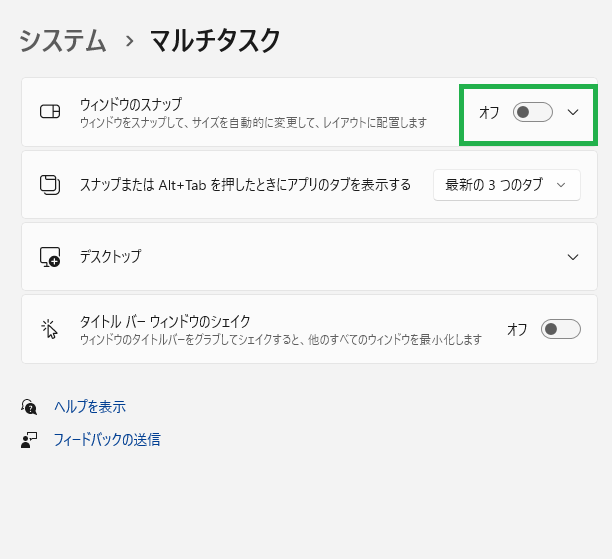Open the フィードバックの送信 link
612x559 pixels.
point(107,440)
